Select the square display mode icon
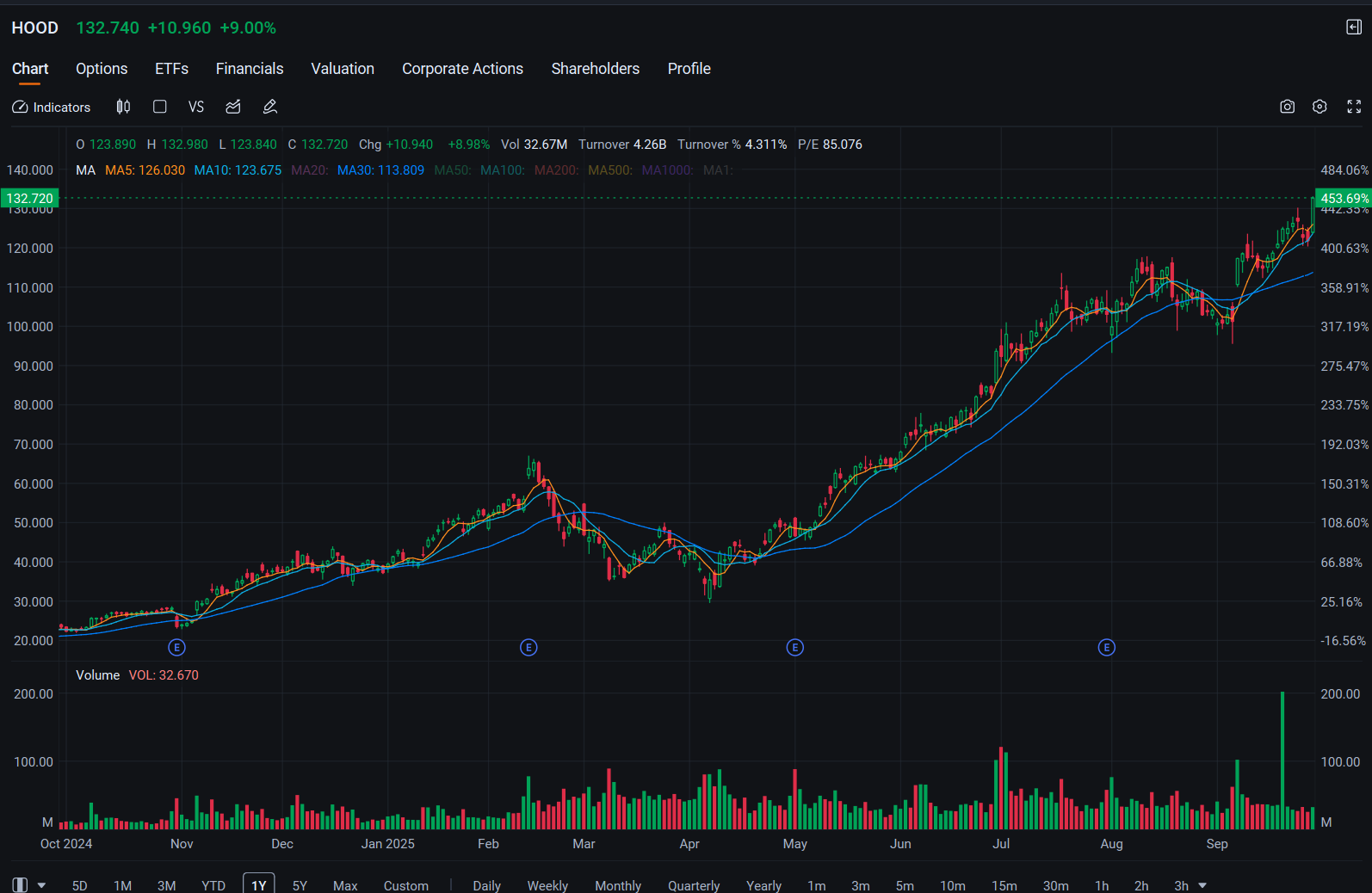1372x893 pixels. 160,107
